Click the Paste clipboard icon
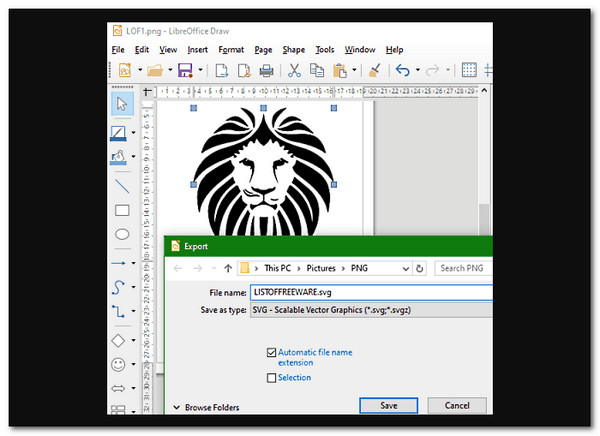 coord(340,70)
